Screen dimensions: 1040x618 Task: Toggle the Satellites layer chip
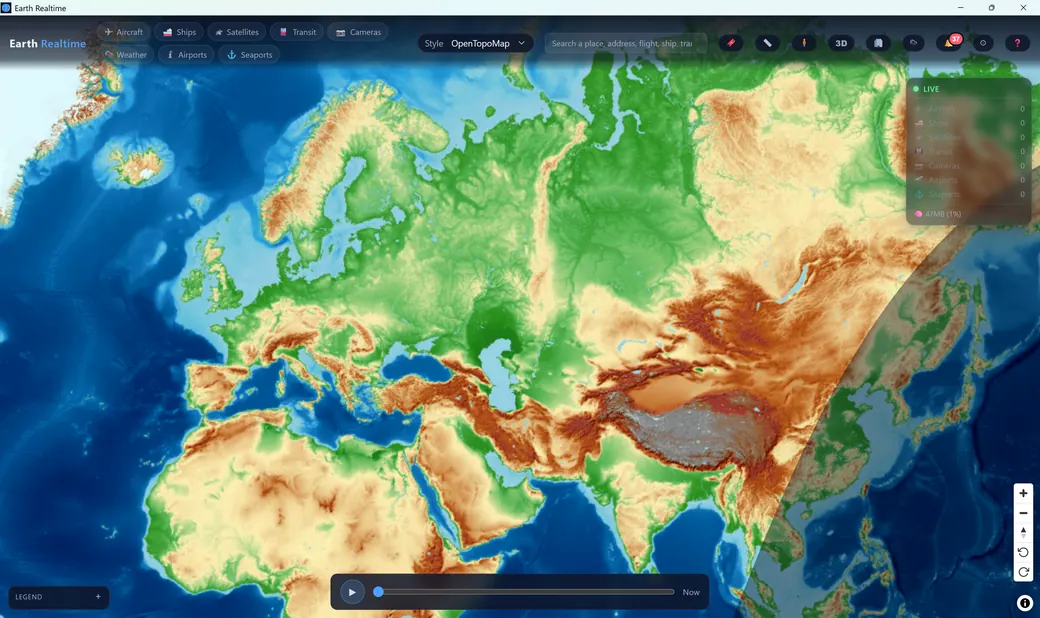pos(237,32)
